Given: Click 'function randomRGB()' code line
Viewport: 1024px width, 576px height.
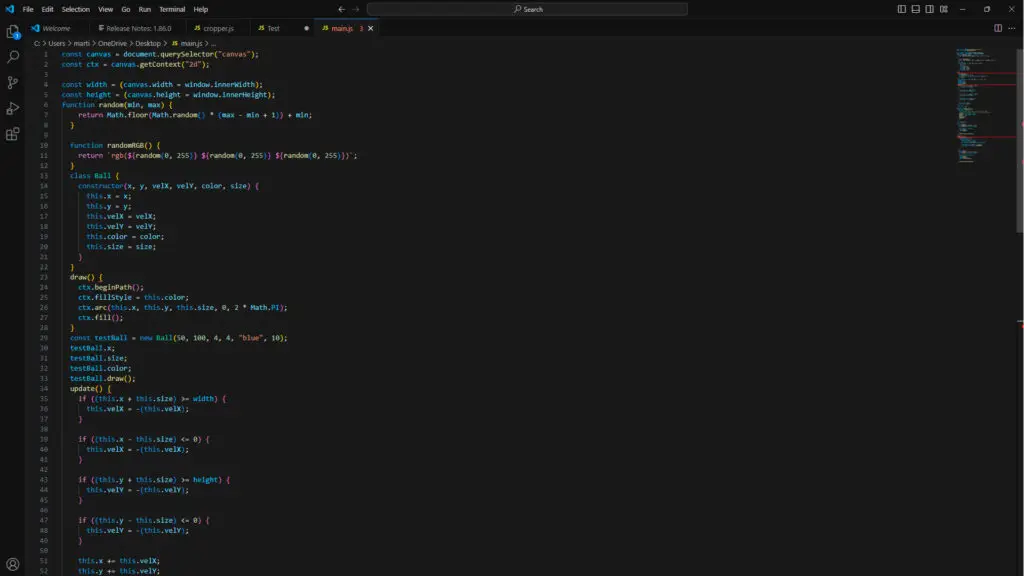Looking at the screenshot, I should pos(114,145).
